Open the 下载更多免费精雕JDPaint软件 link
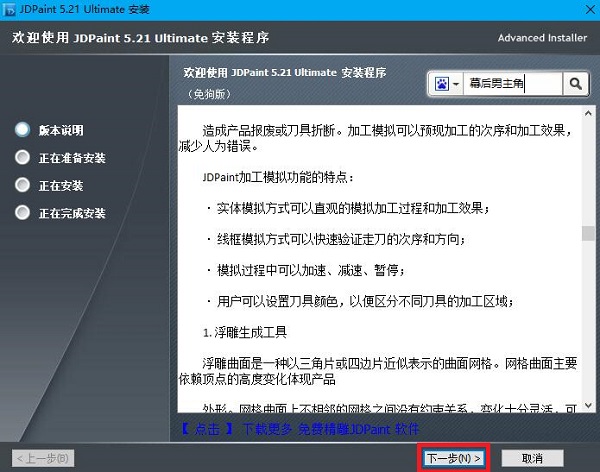The height and width of the screenshot is (472, 600). (300, 429)
